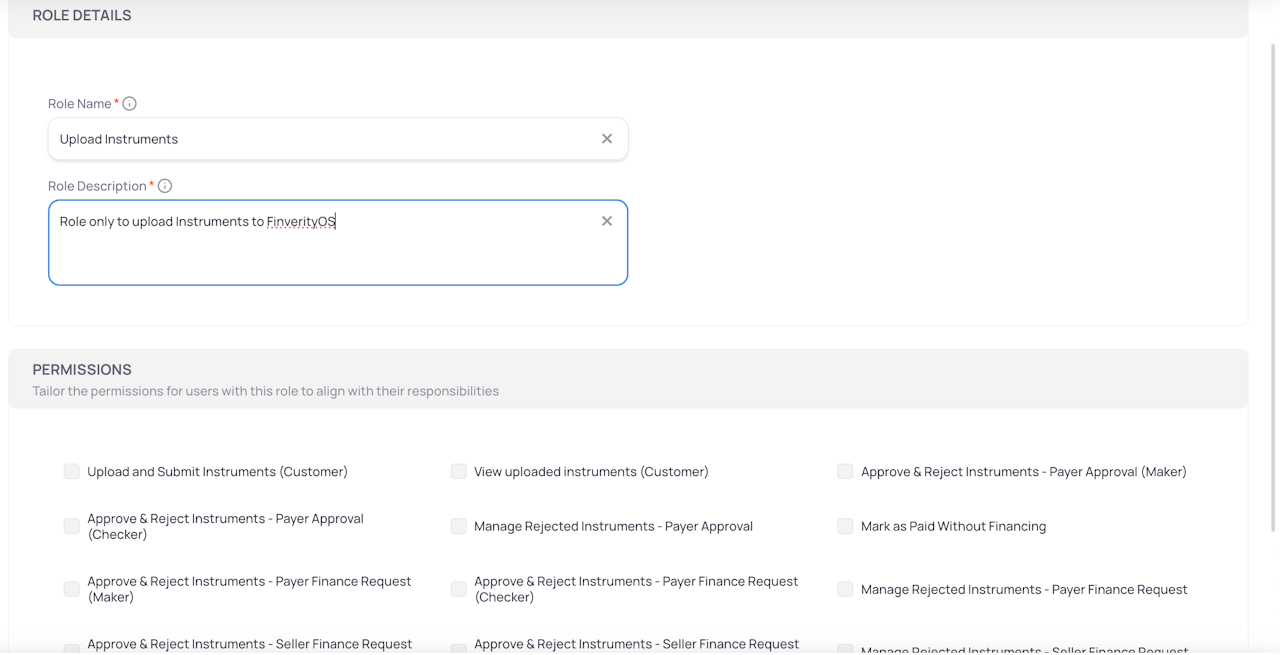Tick Approve & Reject Instruments Payer Approval (Maker)
Image resolution: width=1280 pixels, height=655 pixels.
[846, 471]
